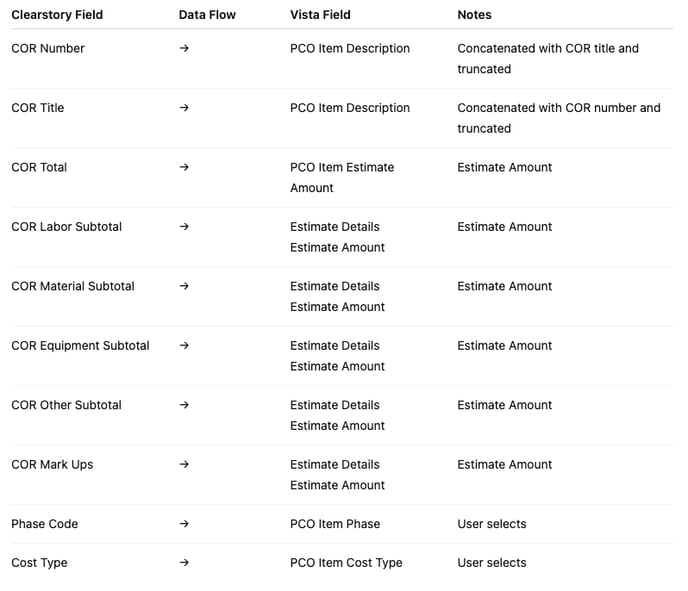
Task: Click the PCO Item Cost Type cell
Action: [346, 563]
